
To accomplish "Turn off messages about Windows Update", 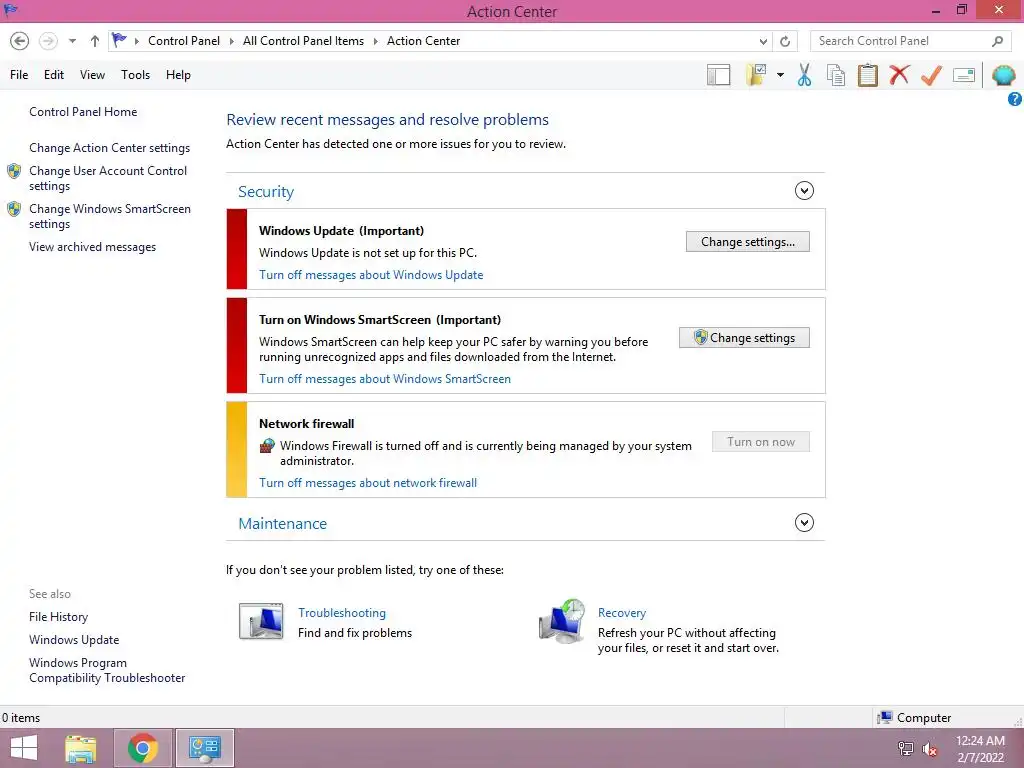I will point(371,275).
